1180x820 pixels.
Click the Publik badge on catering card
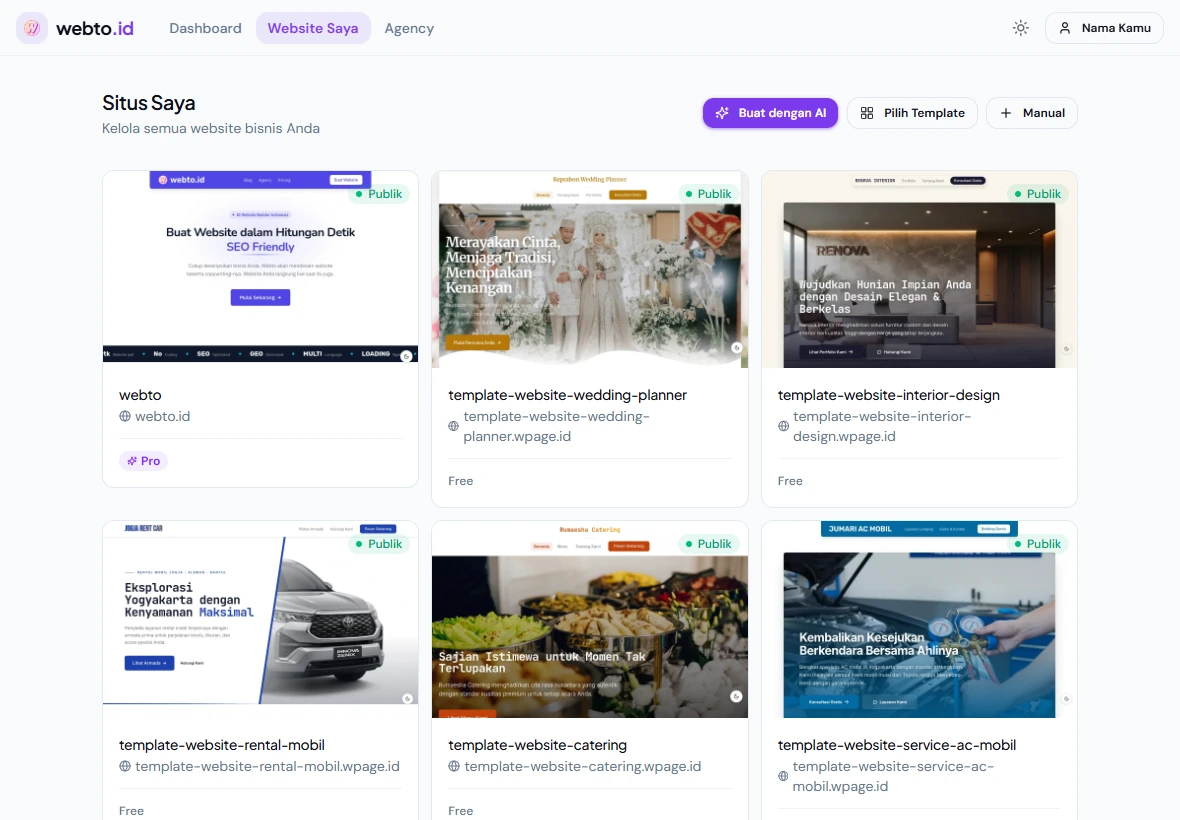[x=708, y=544]
